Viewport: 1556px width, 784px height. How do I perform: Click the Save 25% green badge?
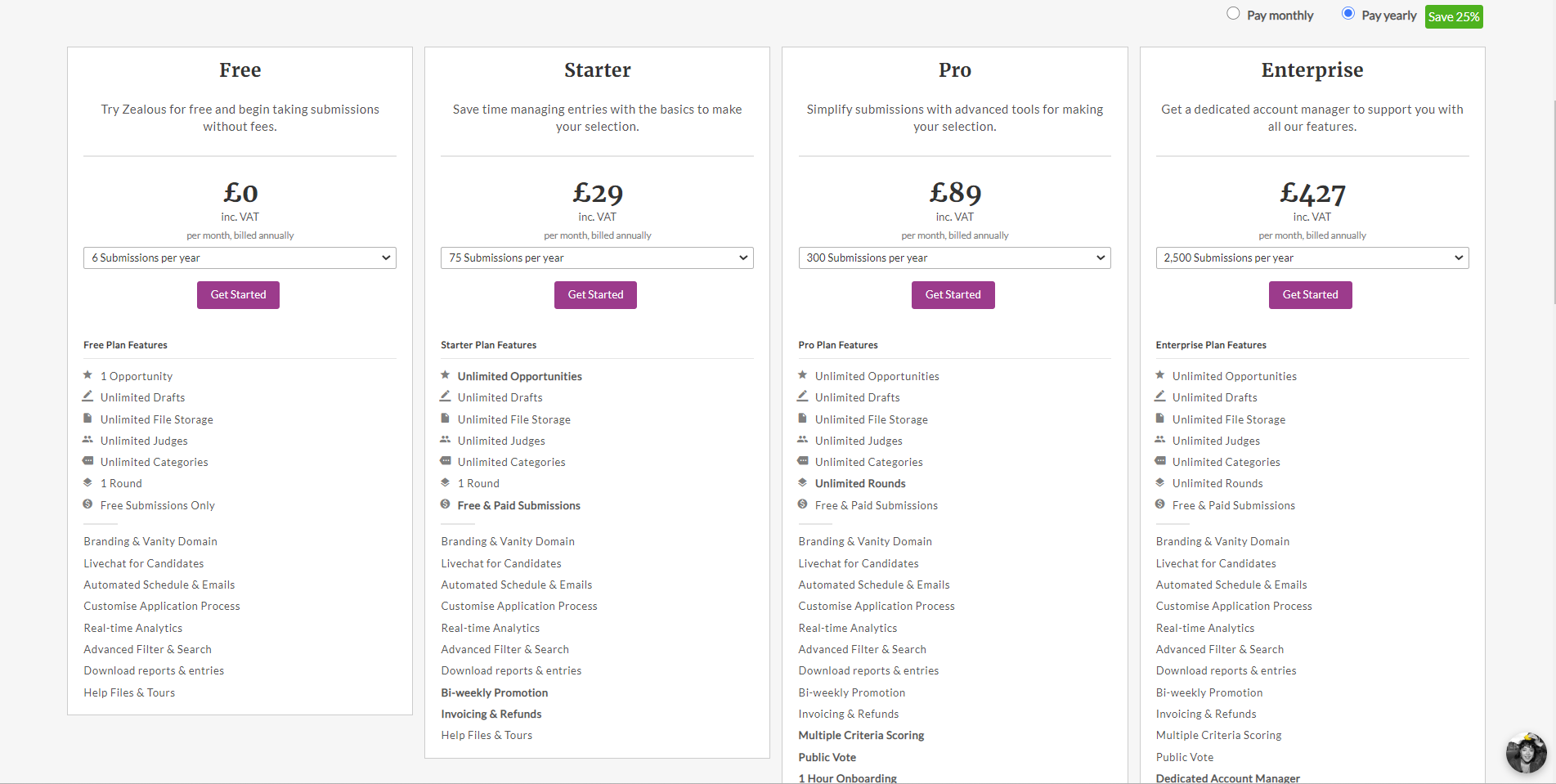(x=1453, y=16)
